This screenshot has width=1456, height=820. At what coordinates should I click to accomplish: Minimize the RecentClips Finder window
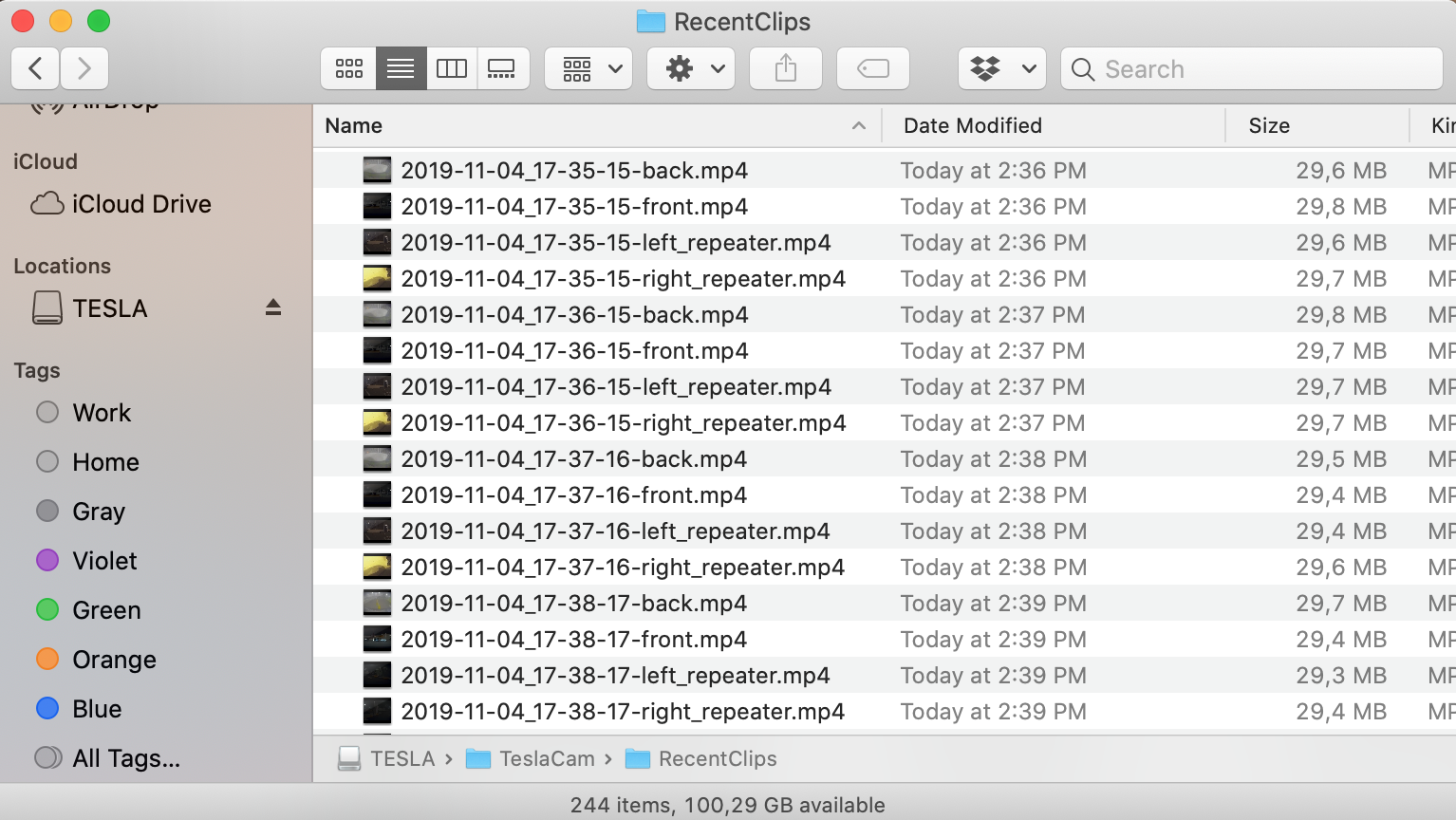61,21
